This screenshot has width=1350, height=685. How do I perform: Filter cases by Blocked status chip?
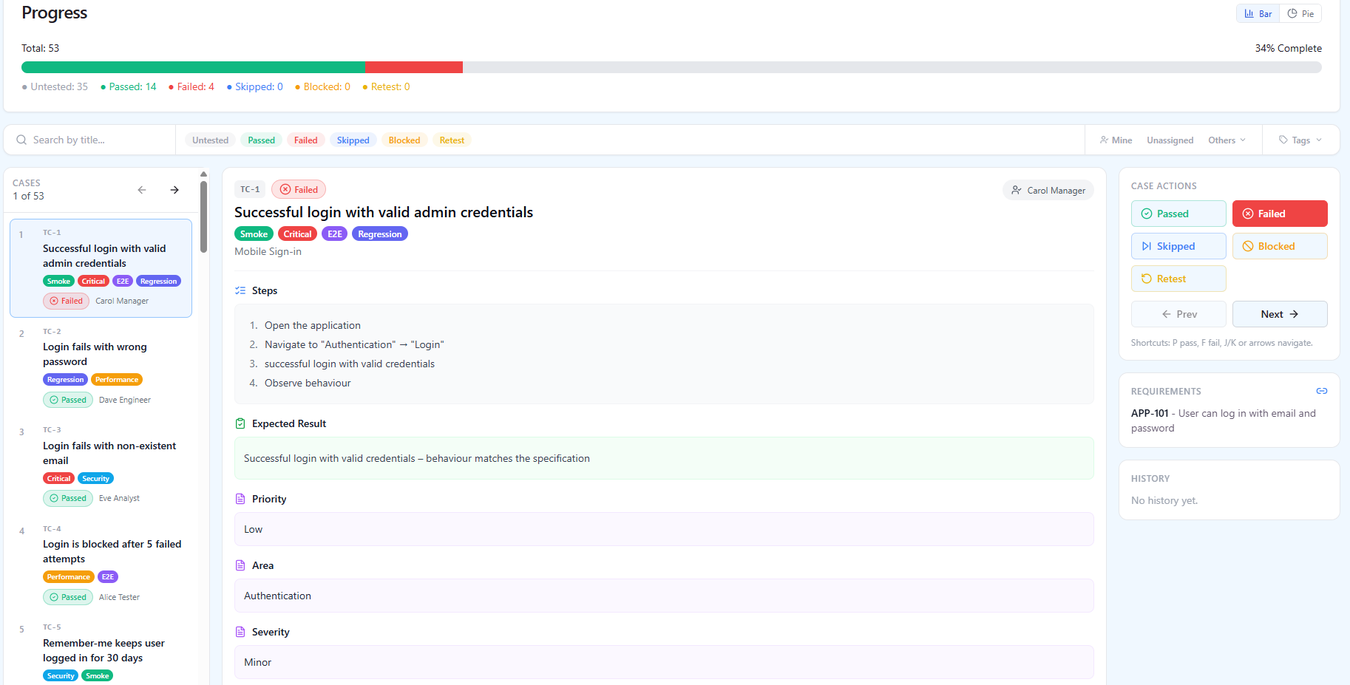[x=404, y=140]
